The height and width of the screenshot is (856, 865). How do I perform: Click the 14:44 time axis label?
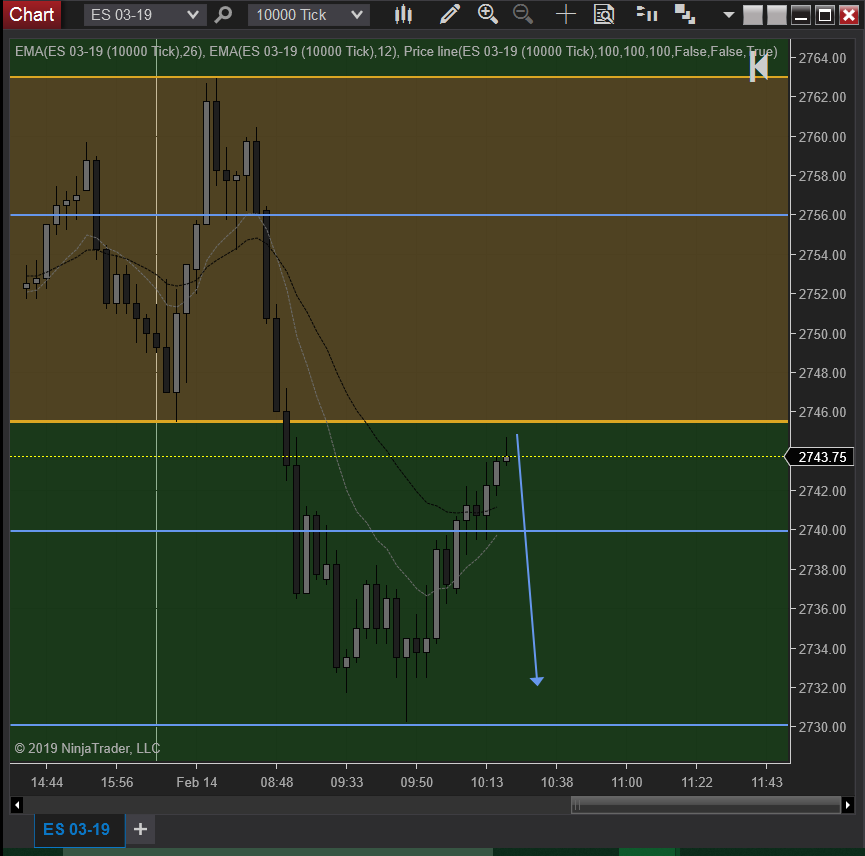pyautogui.click(x=47, y=782)
